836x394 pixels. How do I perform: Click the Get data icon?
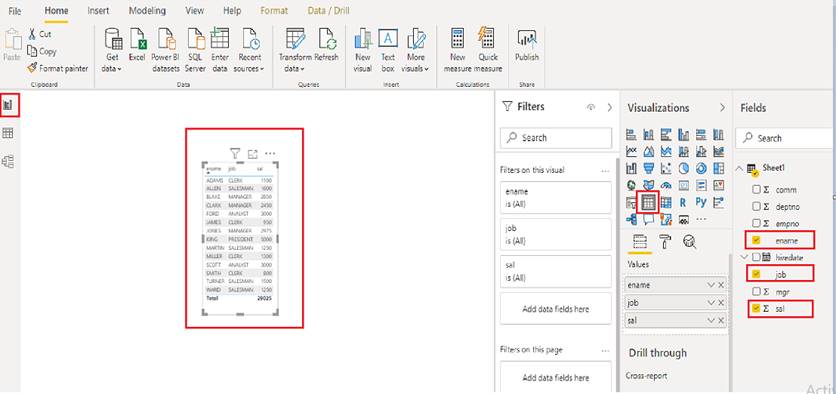(113, 39)
